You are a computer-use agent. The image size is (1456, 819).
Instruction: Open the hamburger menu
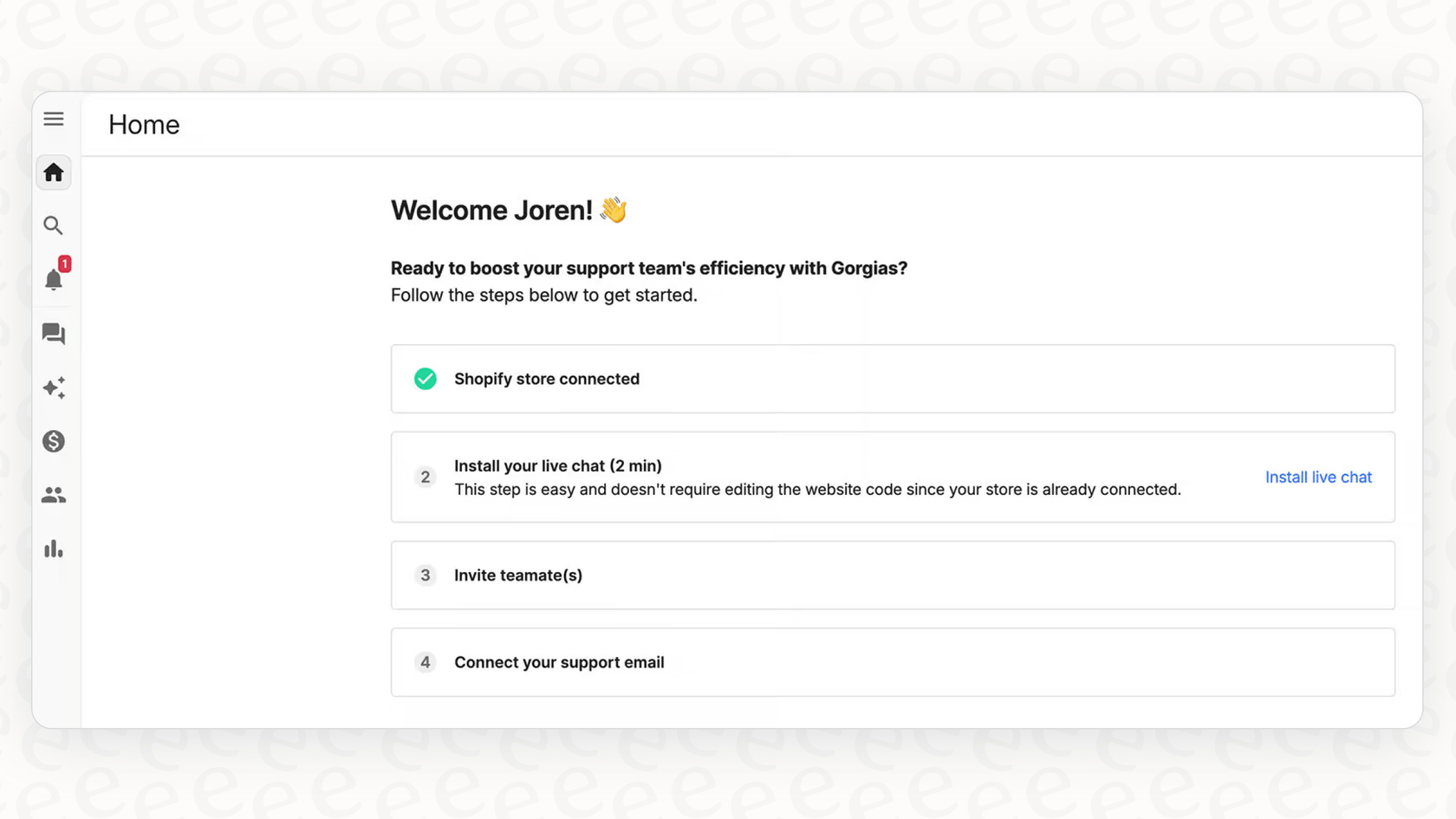coord(53,119)
